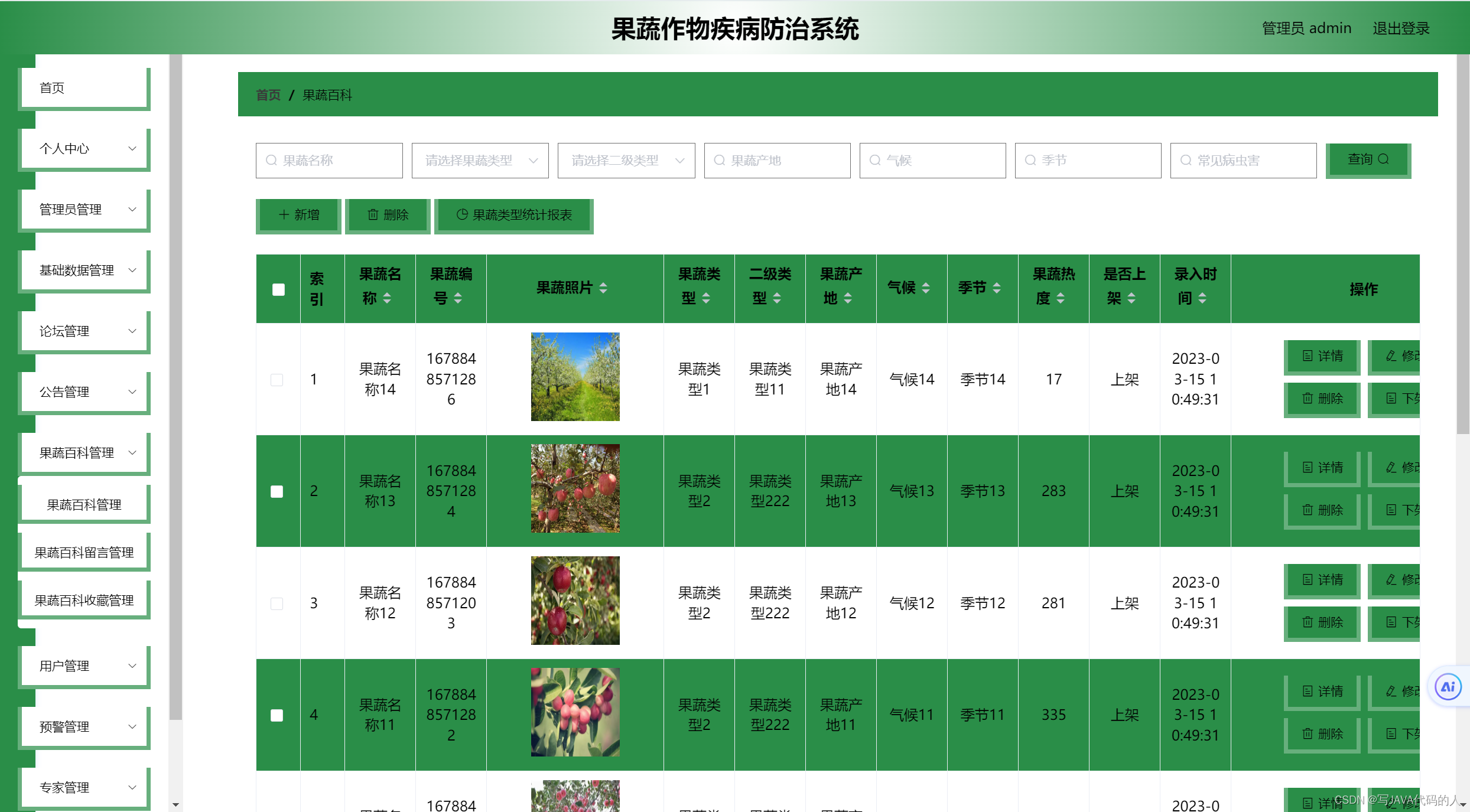The image size is (1470, 812).
Task: Check the row 4 checkbox
Action: click(x=277, y=715)
